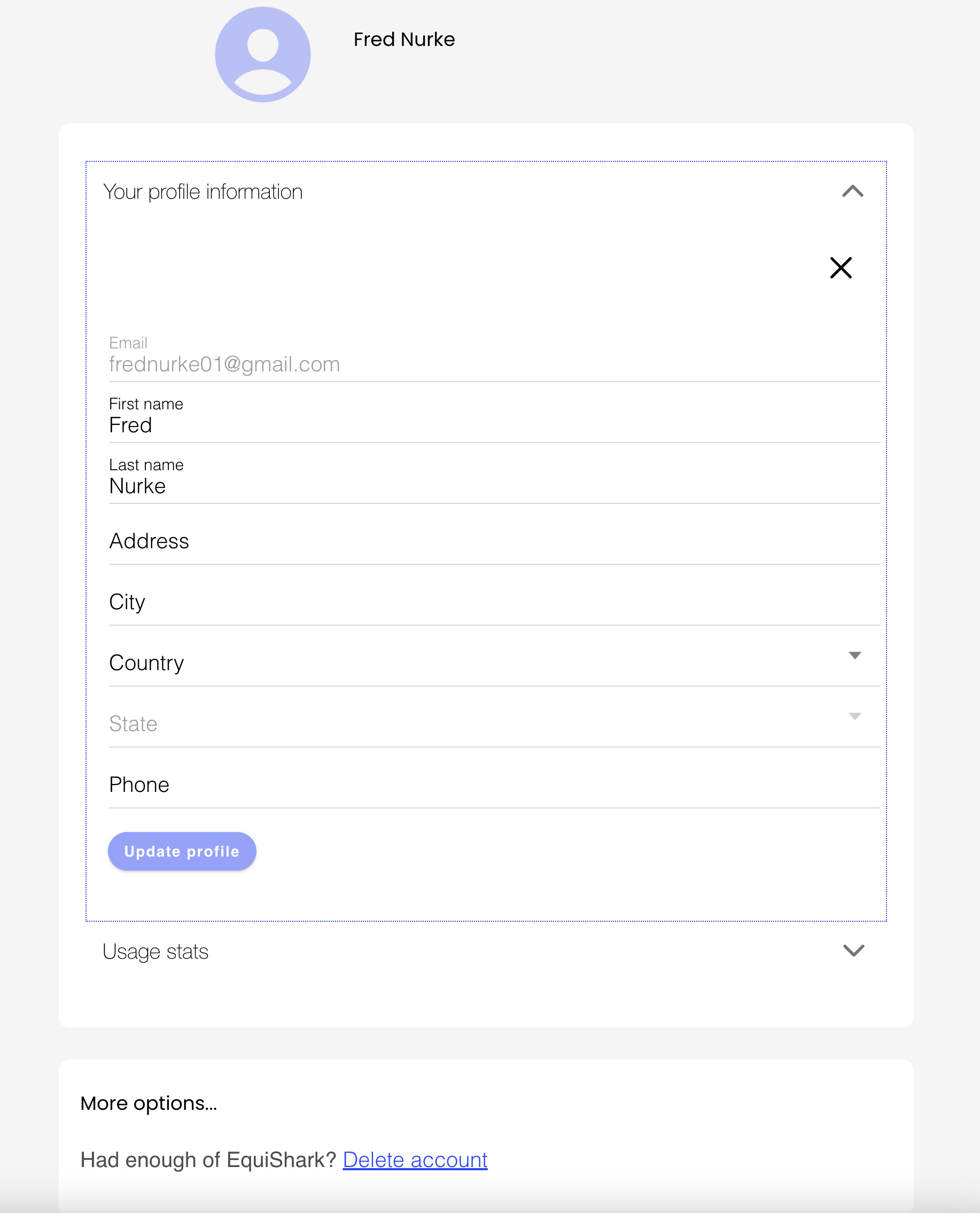Click the State dropdown arrow
The width and height of the screenshot is (980, 1213).
(855, 717)
